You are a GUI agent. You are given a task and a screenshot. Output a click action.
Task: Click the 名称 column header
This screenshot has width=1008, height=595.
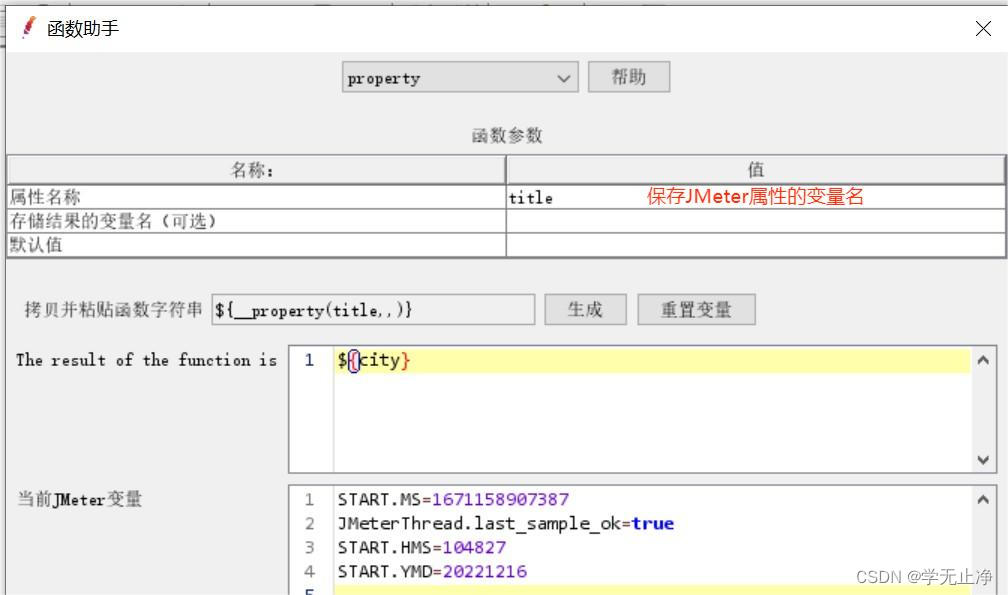pos(256,170)
